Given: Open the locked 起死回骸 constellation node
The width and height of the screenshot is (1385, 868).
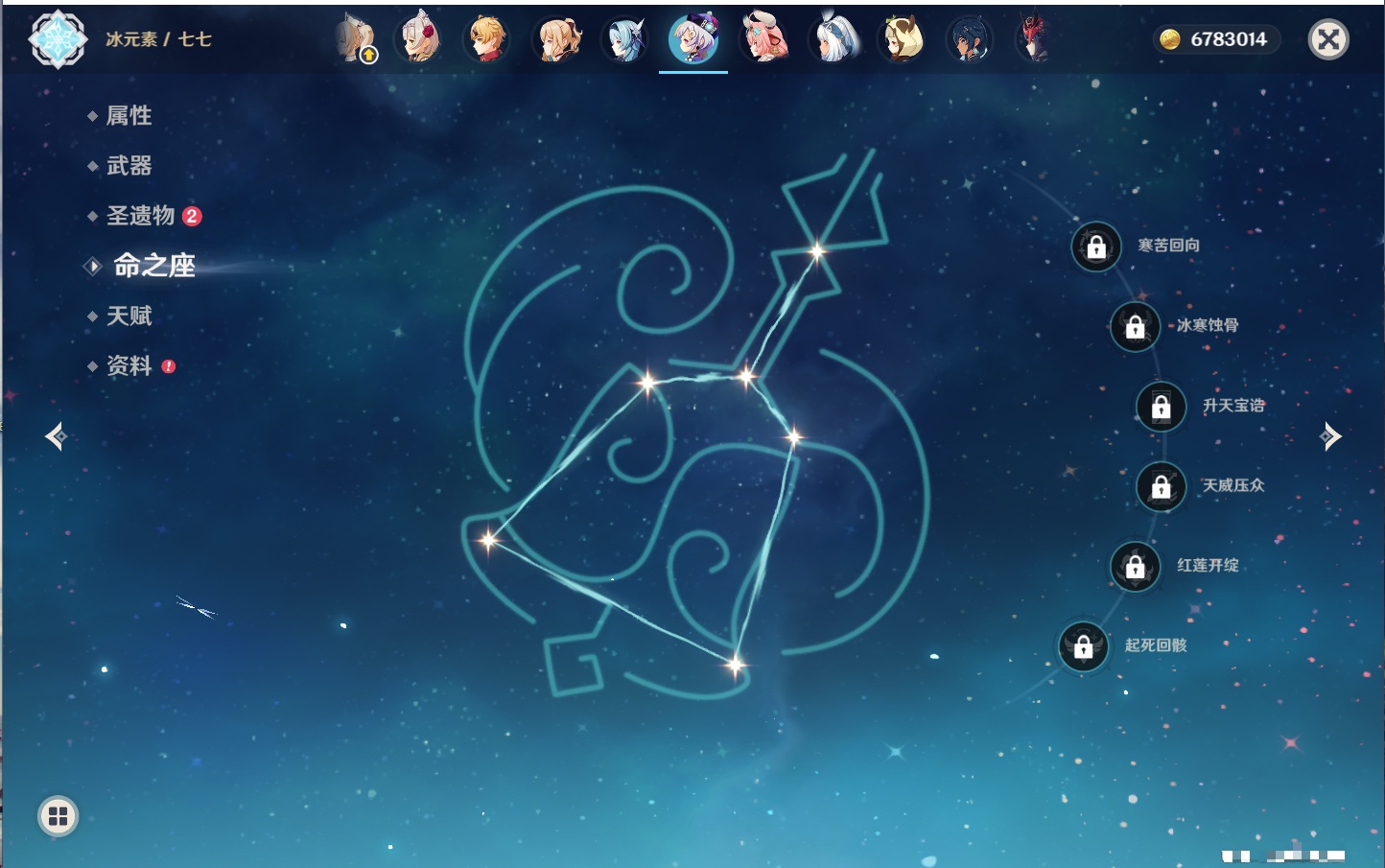Looking at the screenshot, I should (x=1084, y=647).
